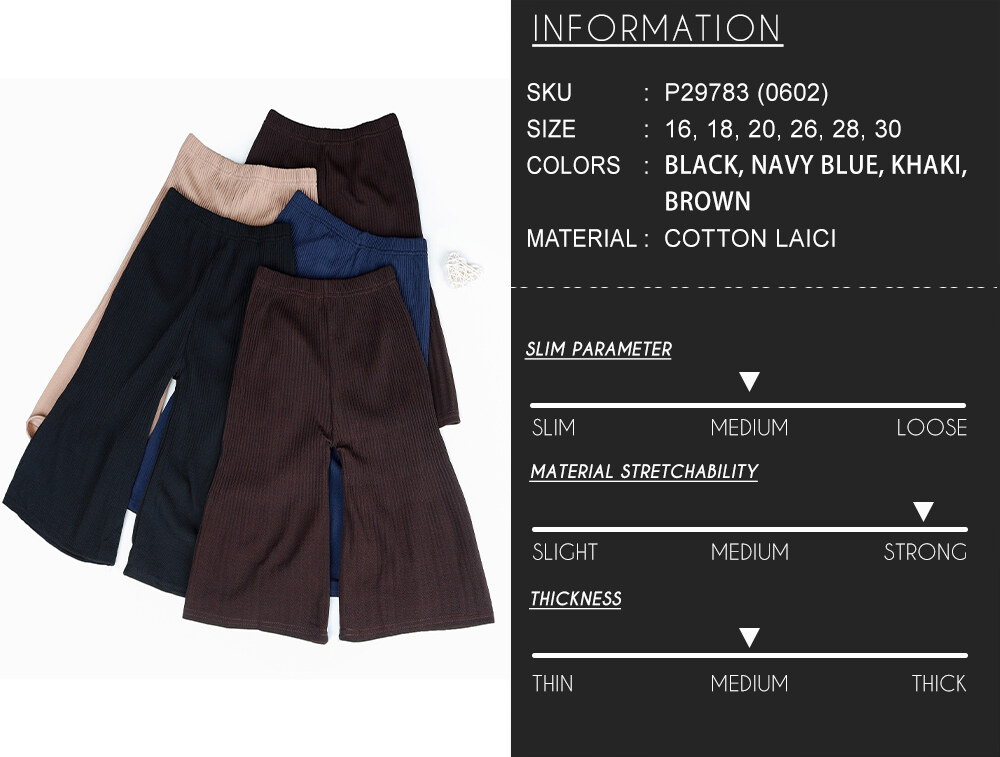This screenshot has height=757, width=1000.
Task: Click the COTTON LAICI material text
Action: 750,239
